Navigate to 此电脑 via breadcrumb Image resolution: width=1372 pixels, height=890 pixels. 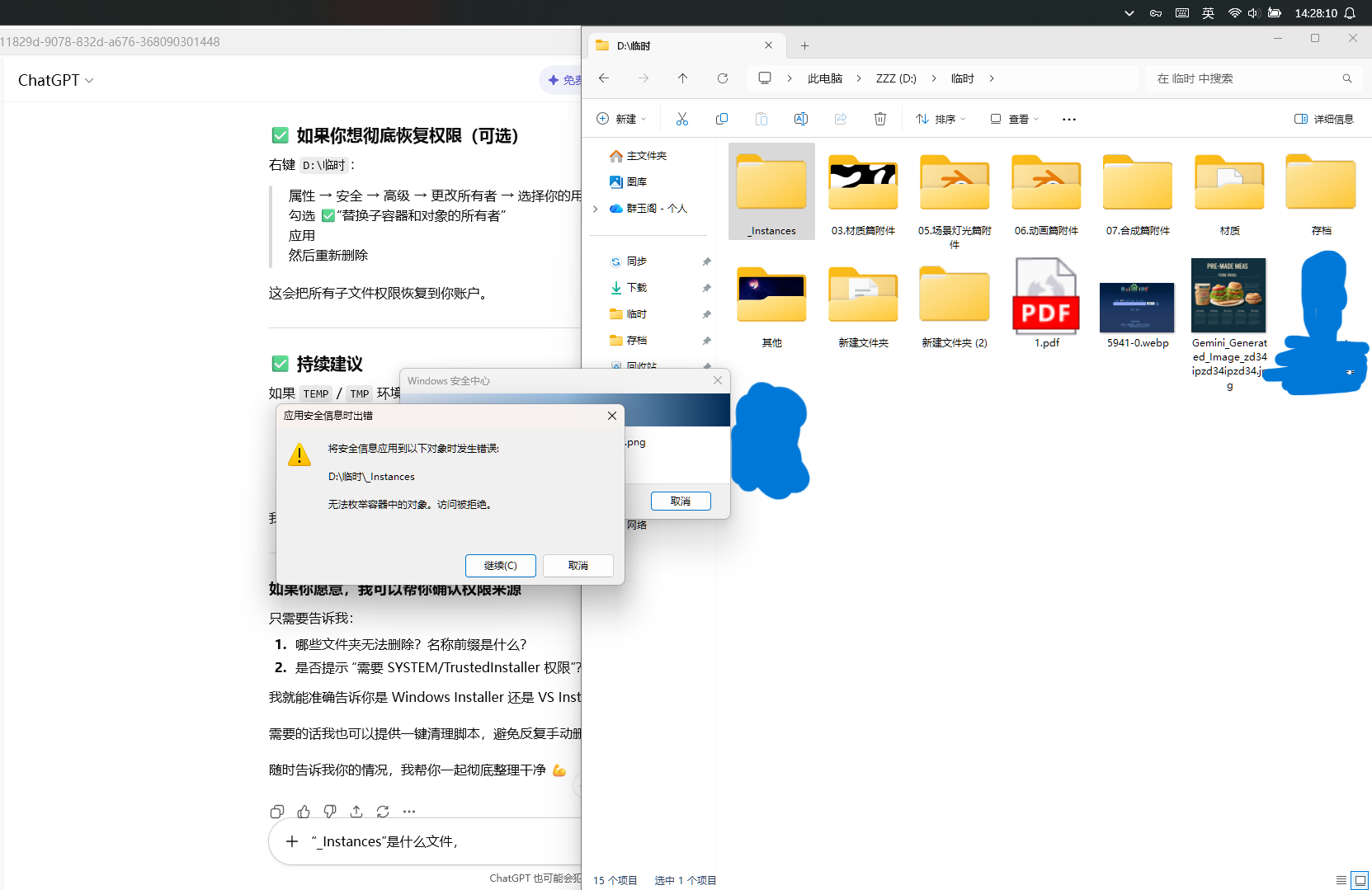(824, 78)
